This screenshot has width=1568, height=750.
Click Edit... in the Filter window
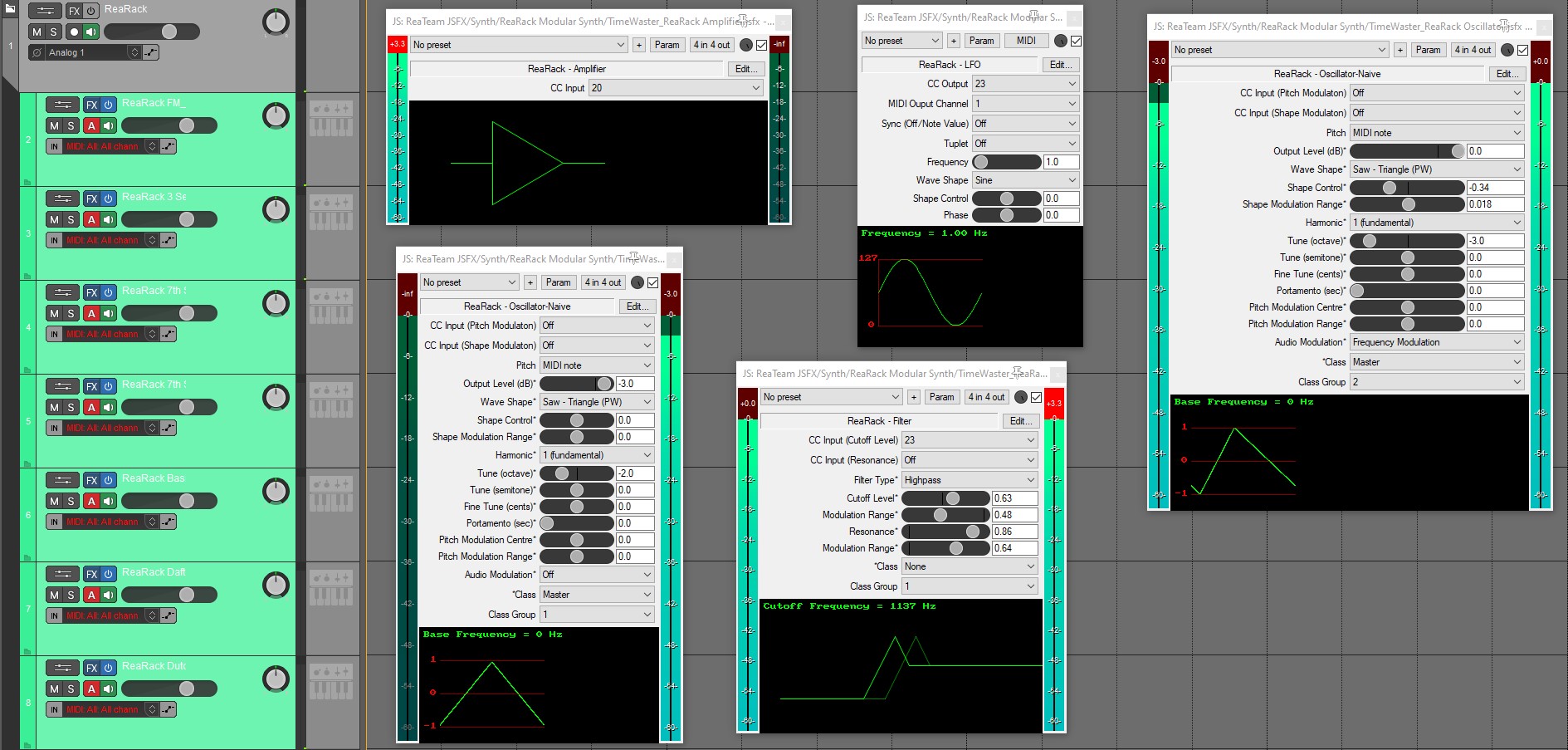[1021, 421]
